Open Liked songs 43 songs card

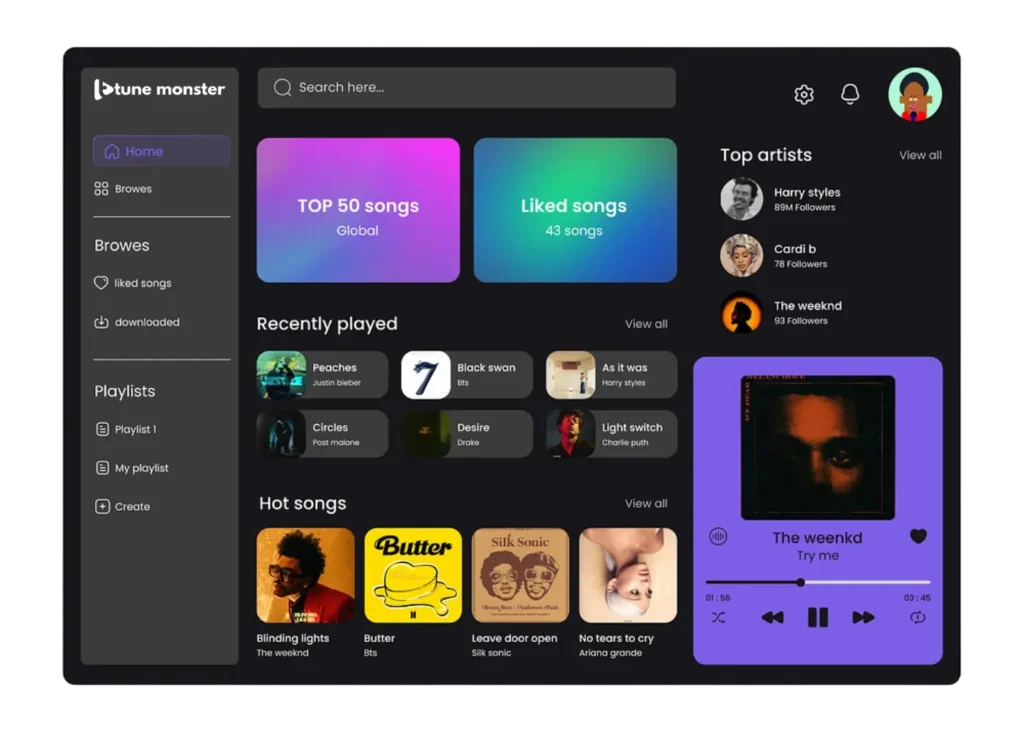pyautogui.click(x=575, y=210)
